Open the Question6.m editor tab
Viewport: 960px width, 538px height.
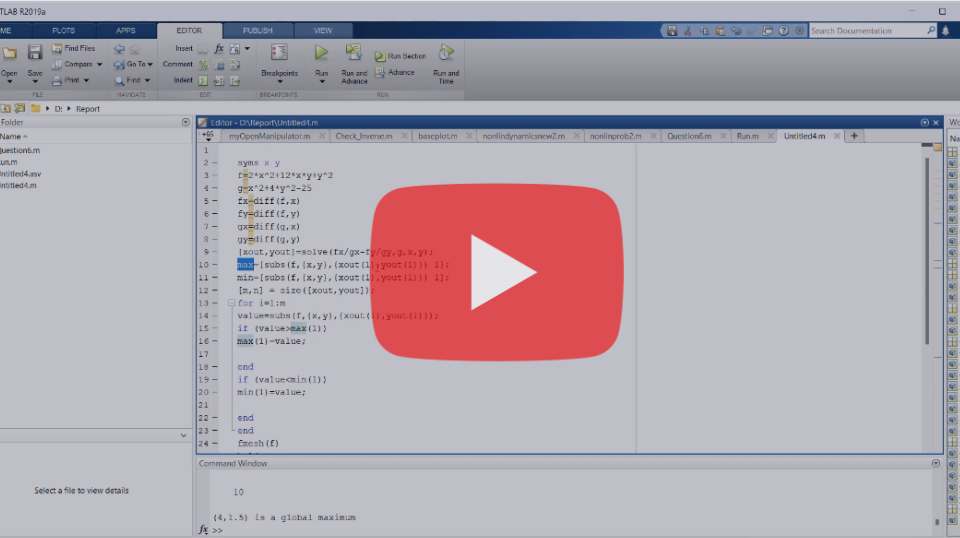coord(689,136)
